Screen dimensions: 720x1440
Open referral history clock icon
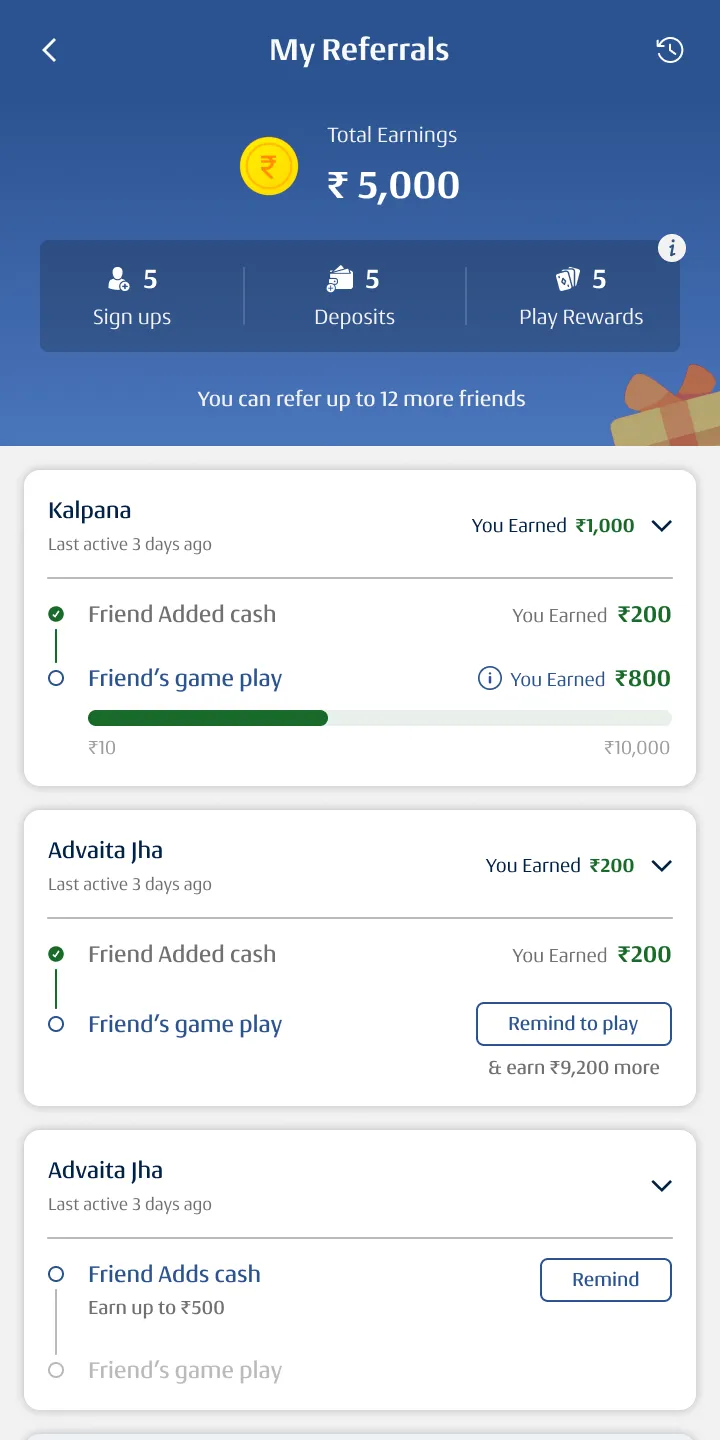tap(669, 50)
